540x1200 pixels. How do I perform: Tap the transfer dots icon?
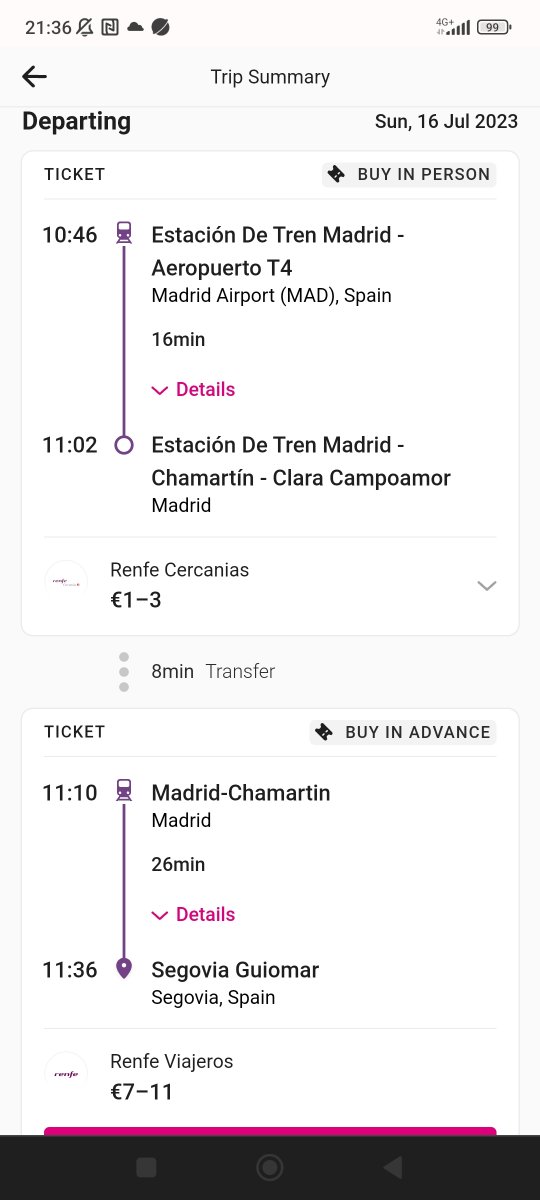click(x=124, y=672)
